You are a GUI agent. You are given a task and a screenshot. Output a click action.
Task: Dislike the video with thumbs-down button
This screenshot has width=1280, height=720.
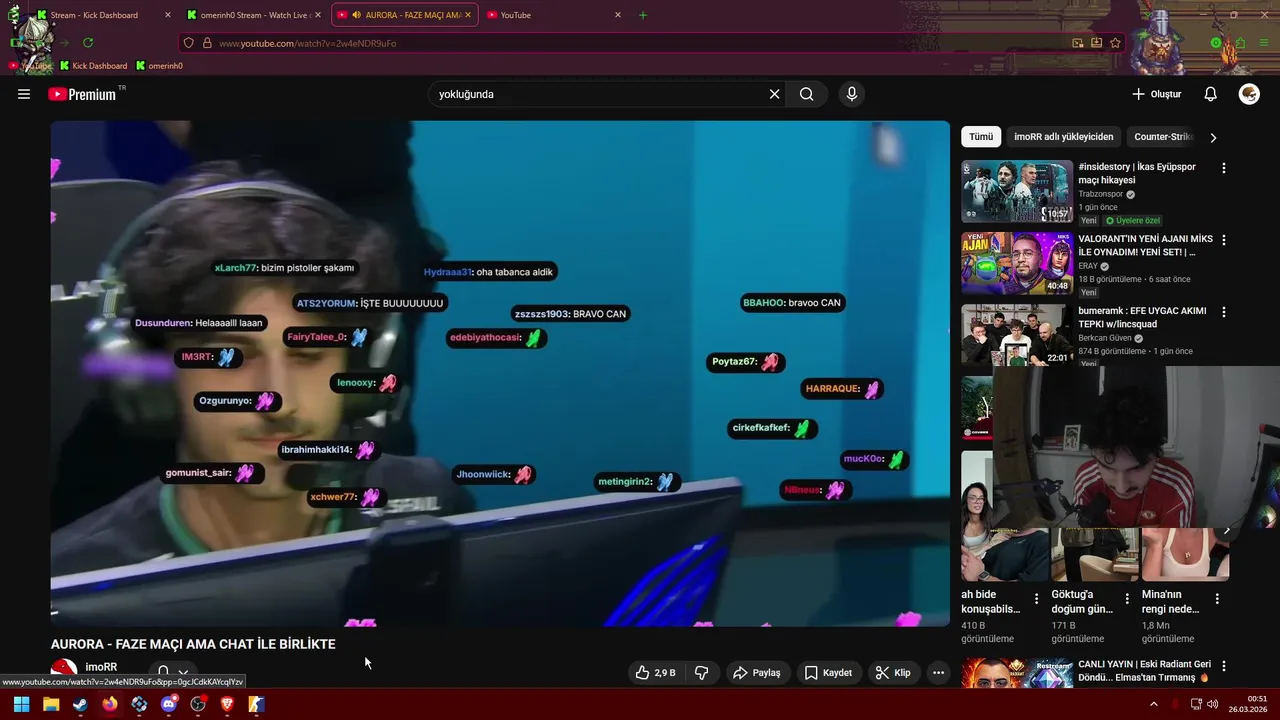[701, 673]
